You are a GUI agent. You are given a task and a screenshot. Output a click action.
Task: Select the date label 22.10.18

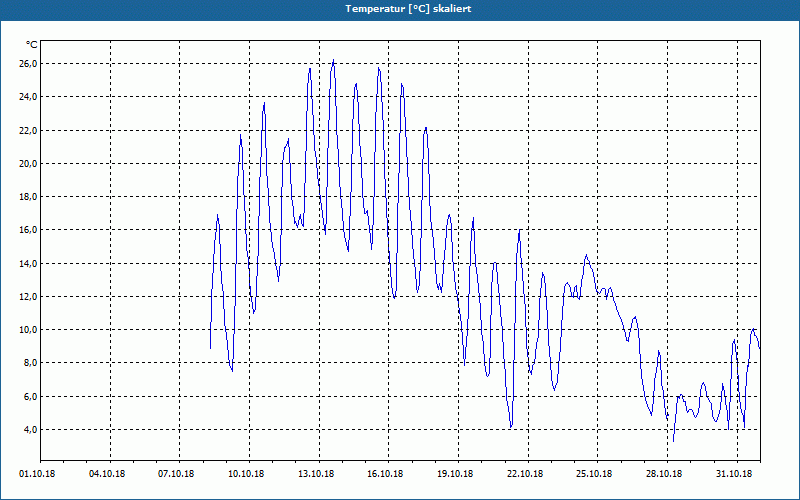click(524, 474)
